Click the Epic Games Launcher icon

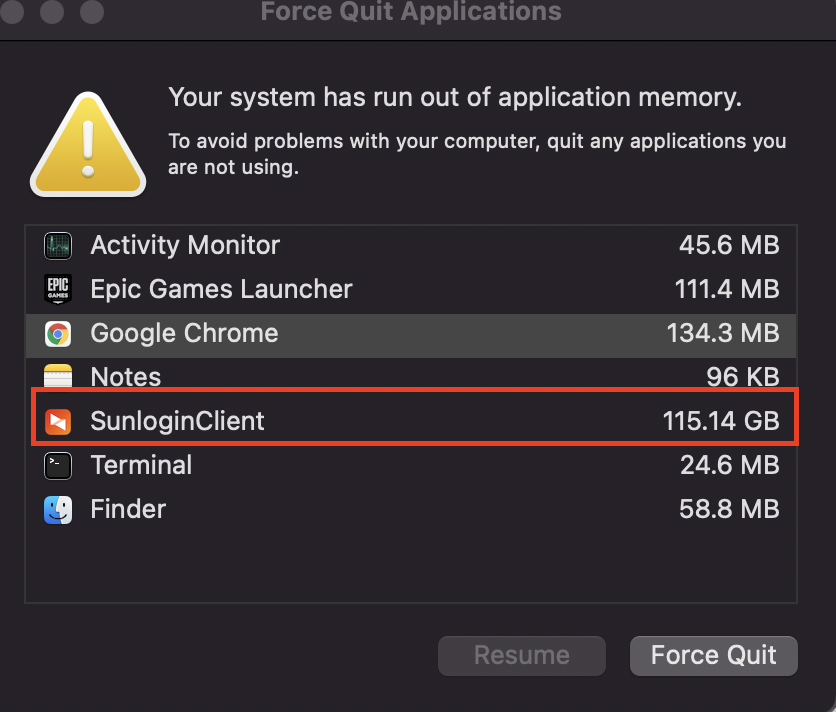click(58, 289)
